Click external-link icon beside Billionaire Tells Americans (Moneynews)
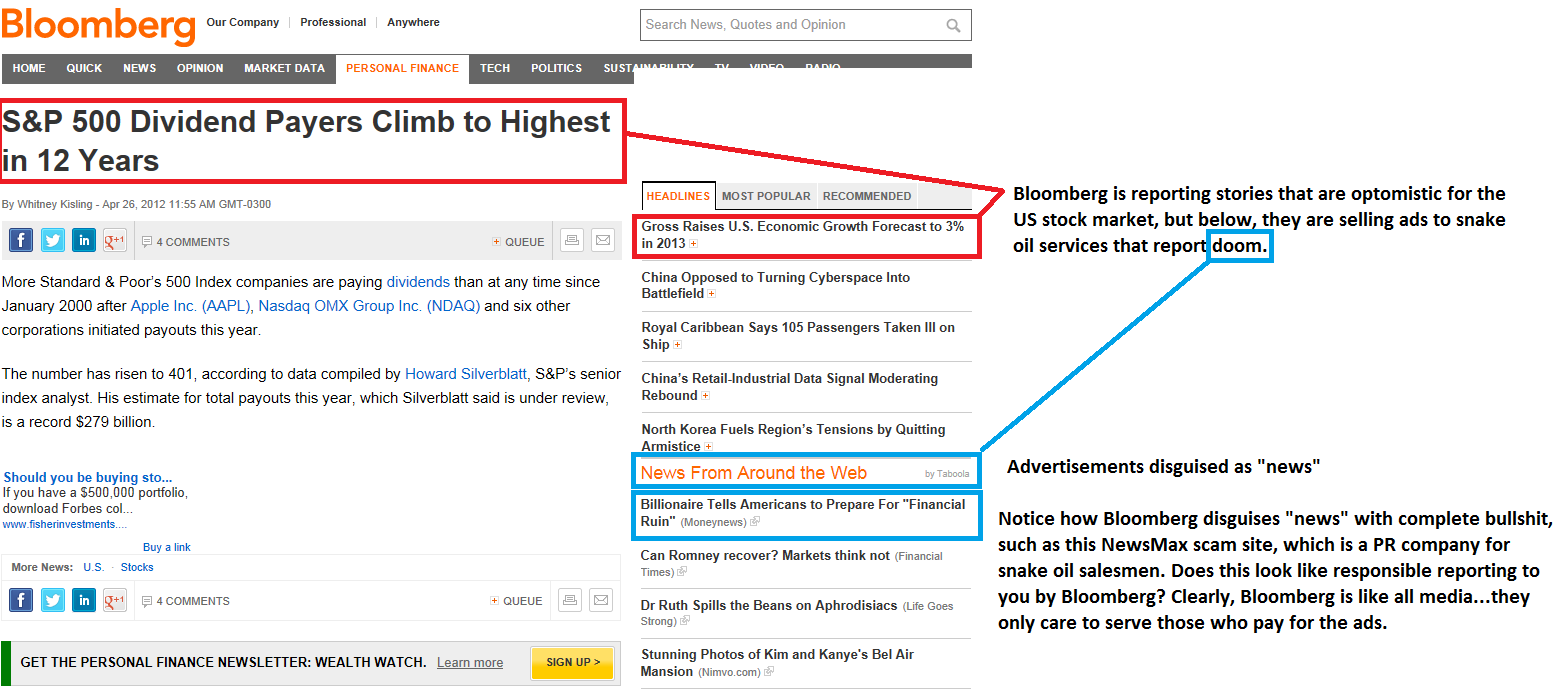1565x695 pixels. [755, 522]
